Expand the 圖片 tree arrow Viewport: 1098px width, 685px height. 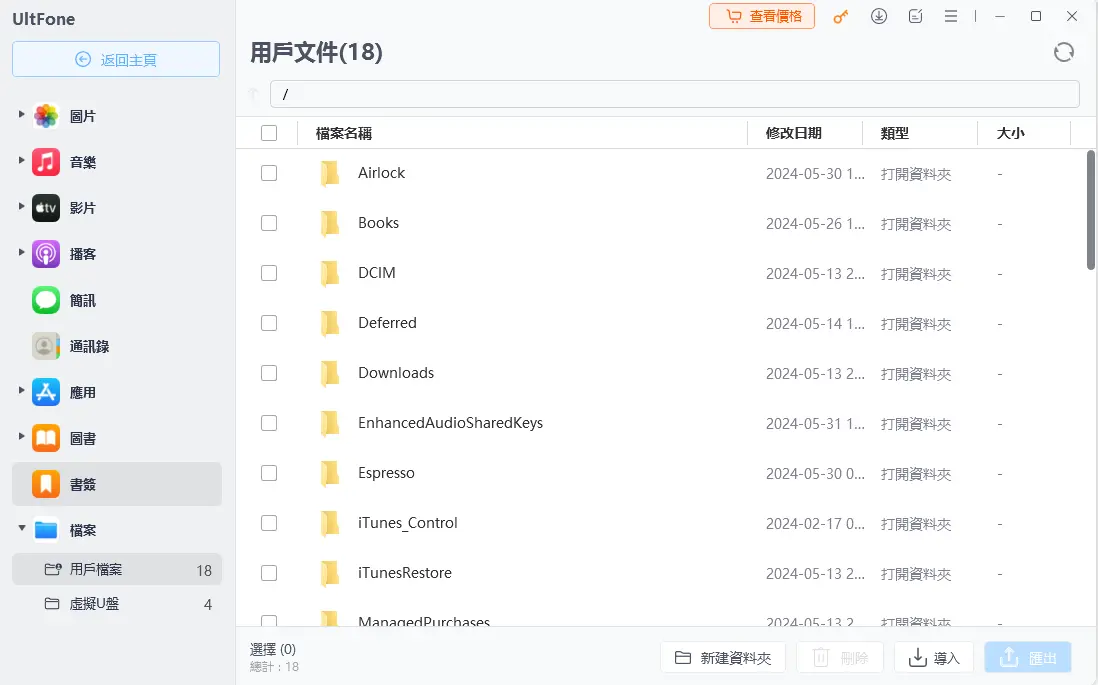click(x=21, y=114)
